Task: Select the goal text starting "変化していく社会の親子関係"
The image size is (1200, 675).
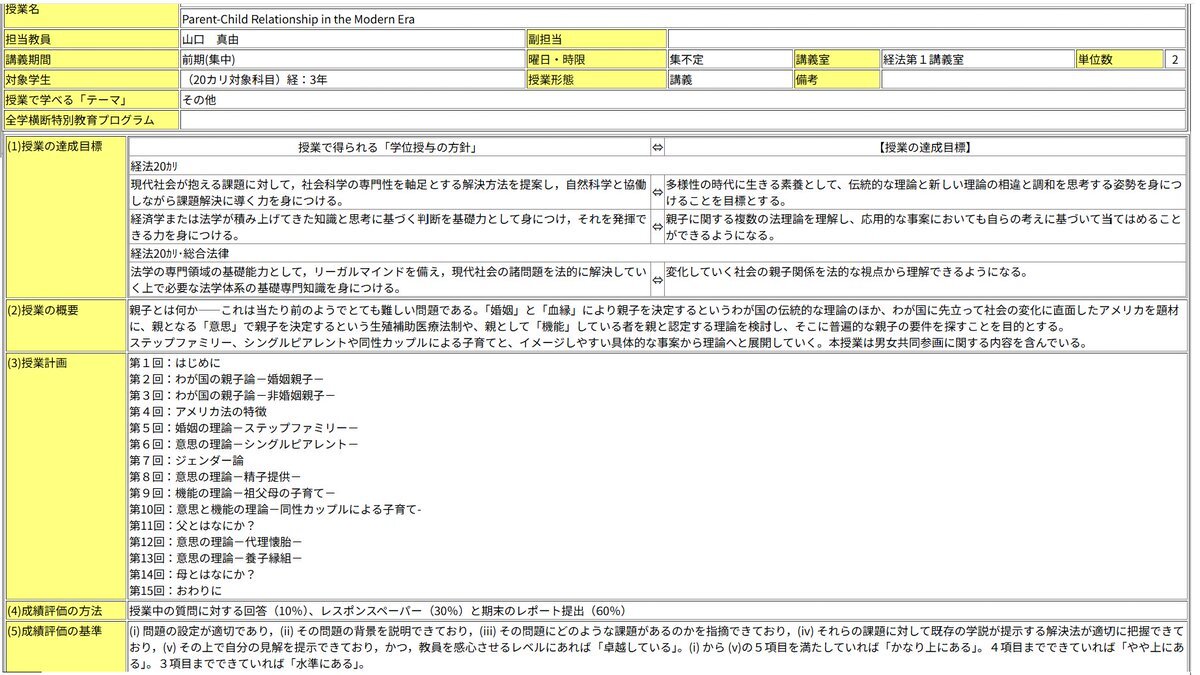Action: pos(847,271)
